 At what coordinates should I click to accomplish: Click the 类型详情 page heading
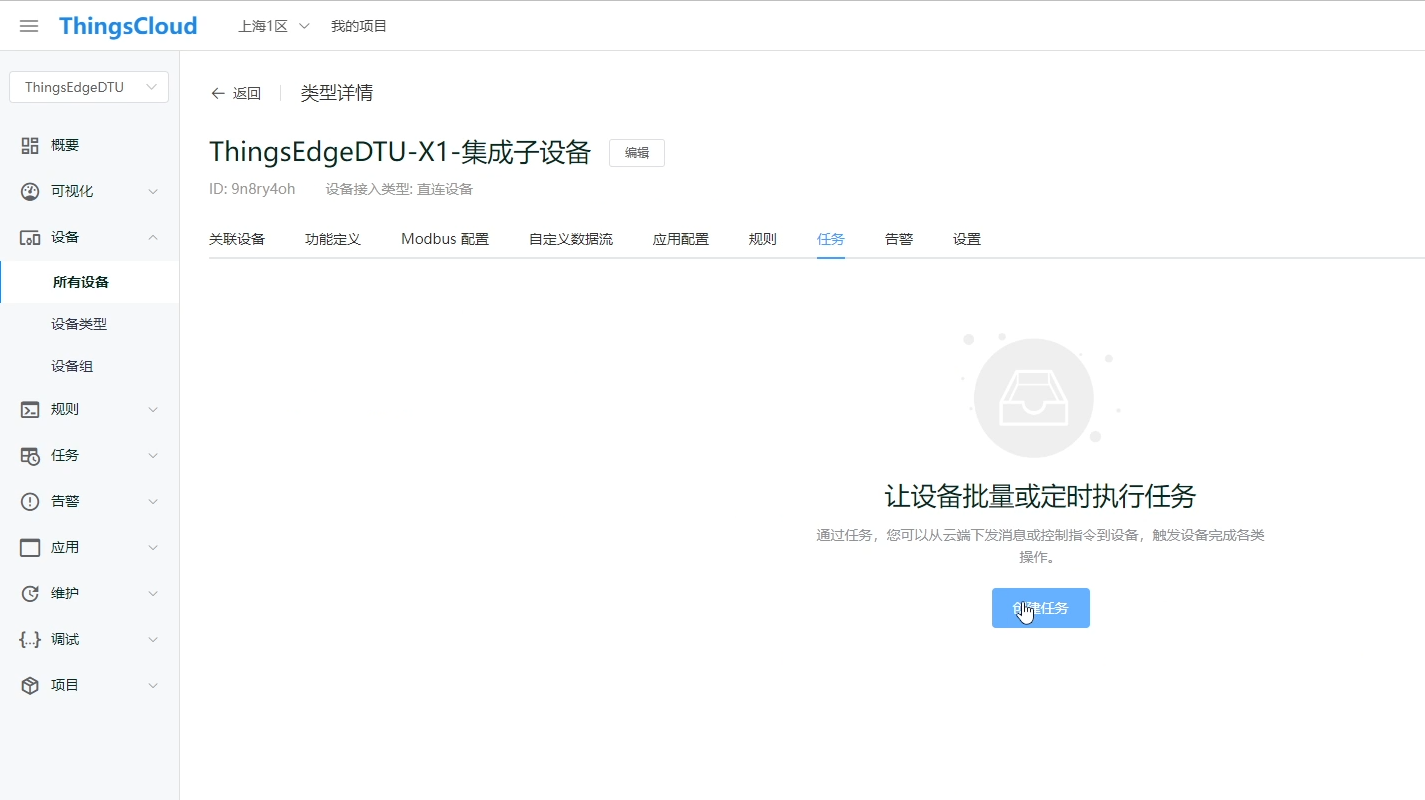[337, 93]
